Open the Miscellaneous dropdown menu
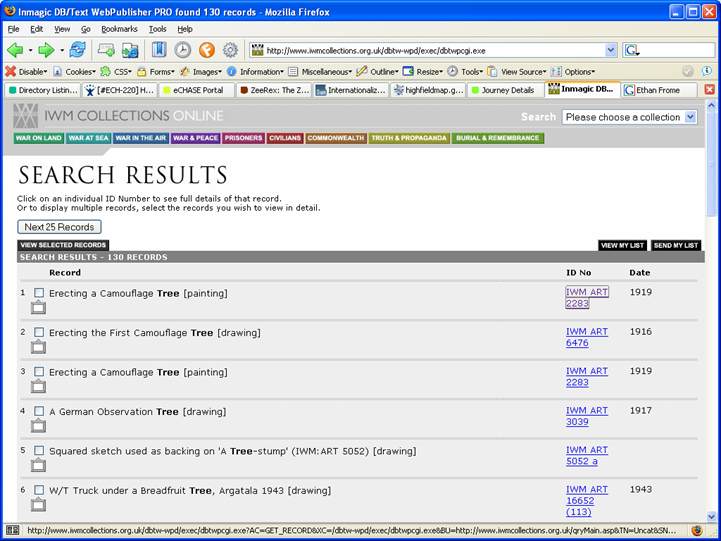The image size is (721, 541). coord(320,72)
